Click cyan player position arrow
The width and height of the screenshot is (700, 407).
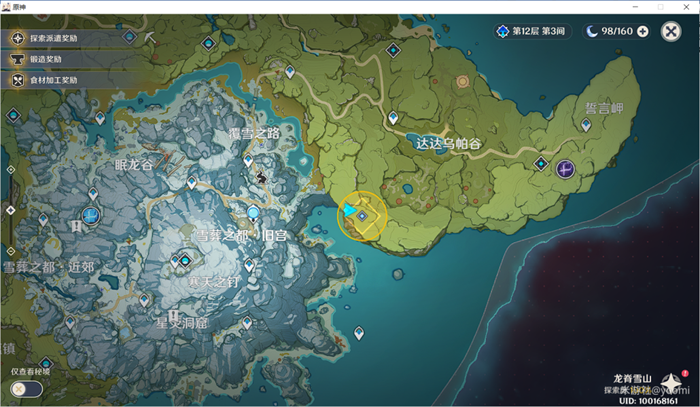tap(350, 210)
